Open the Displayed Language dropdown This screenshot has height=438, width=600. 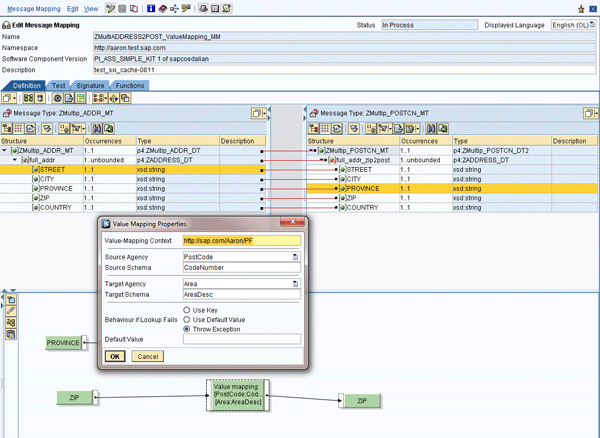pos(593,24)
